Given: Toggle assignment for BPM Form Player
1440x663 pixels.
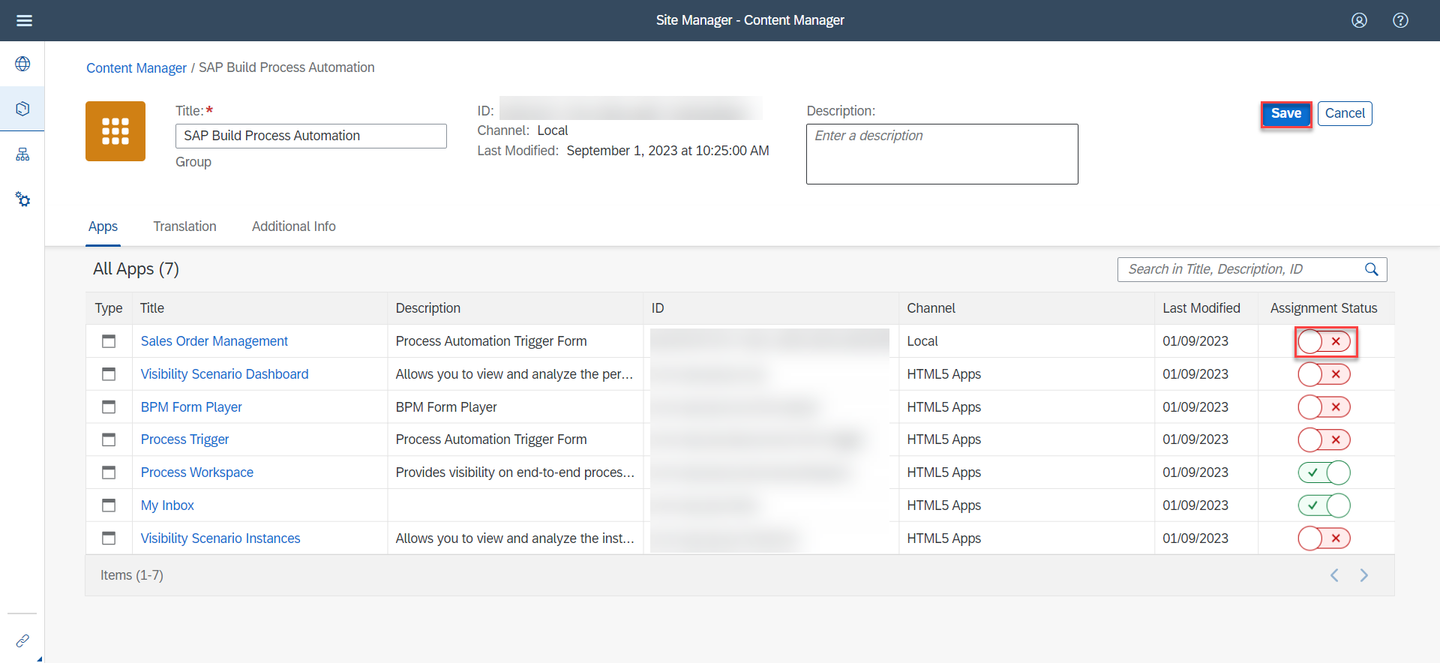Looking at the screenshot, I should coord(1324,407).
